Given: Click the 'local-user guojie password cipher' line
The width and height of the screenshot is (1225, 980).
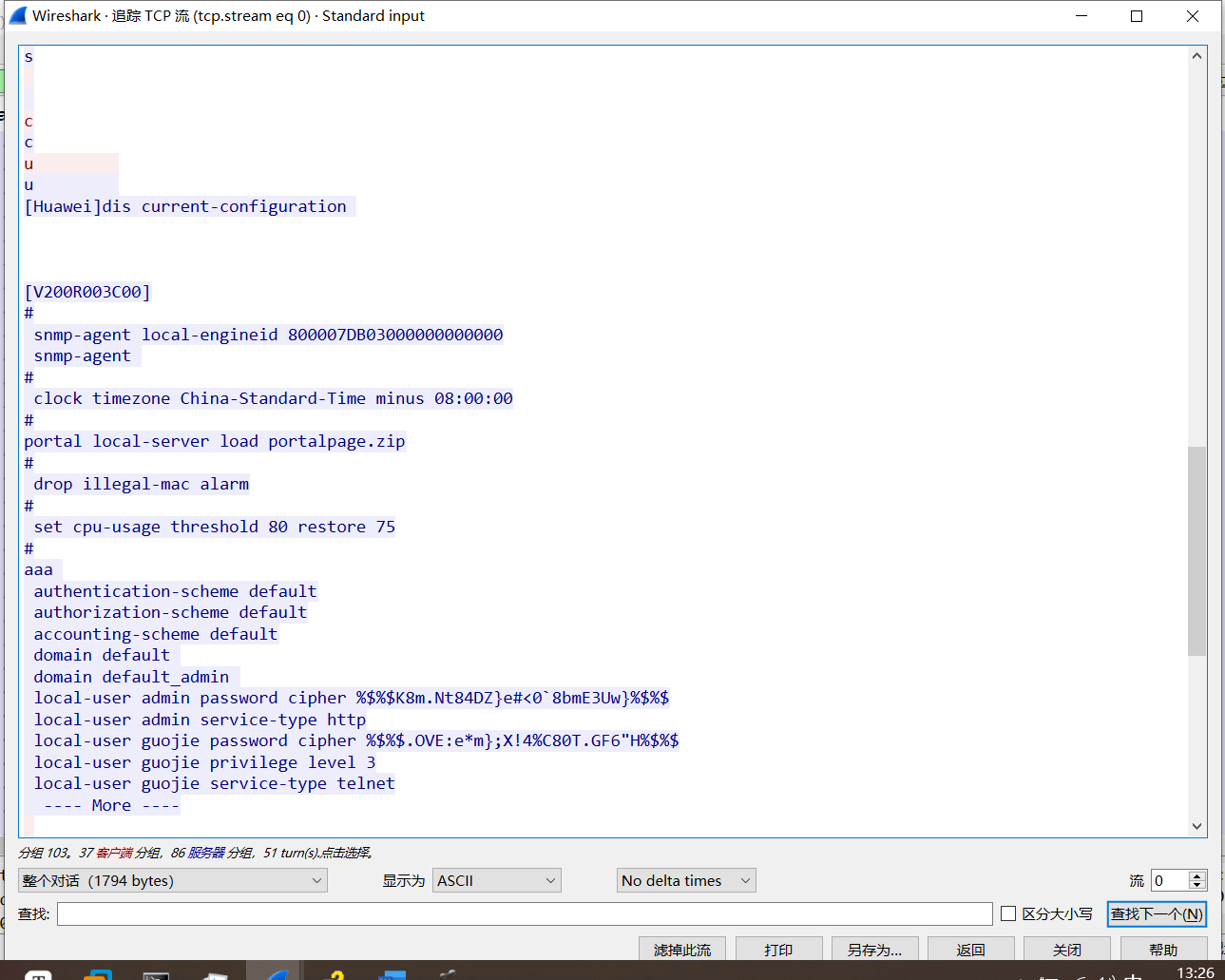Looking at the screenshot, I should [x=355, y=740].
